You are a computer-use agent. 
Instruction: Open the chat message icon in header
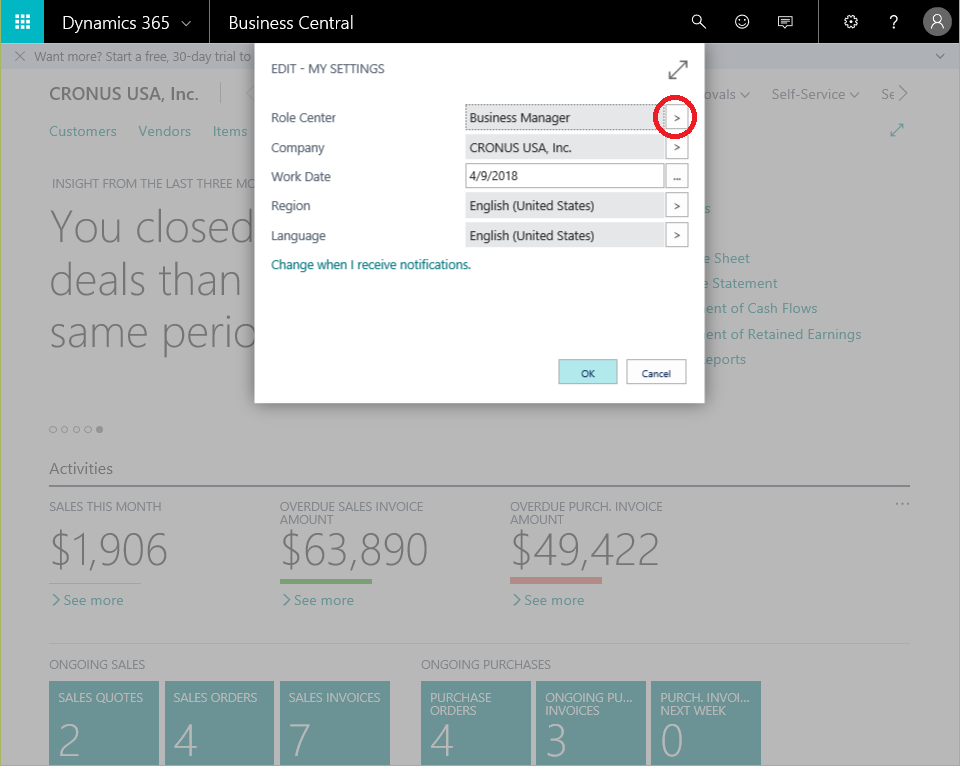(x=785, y=22)
